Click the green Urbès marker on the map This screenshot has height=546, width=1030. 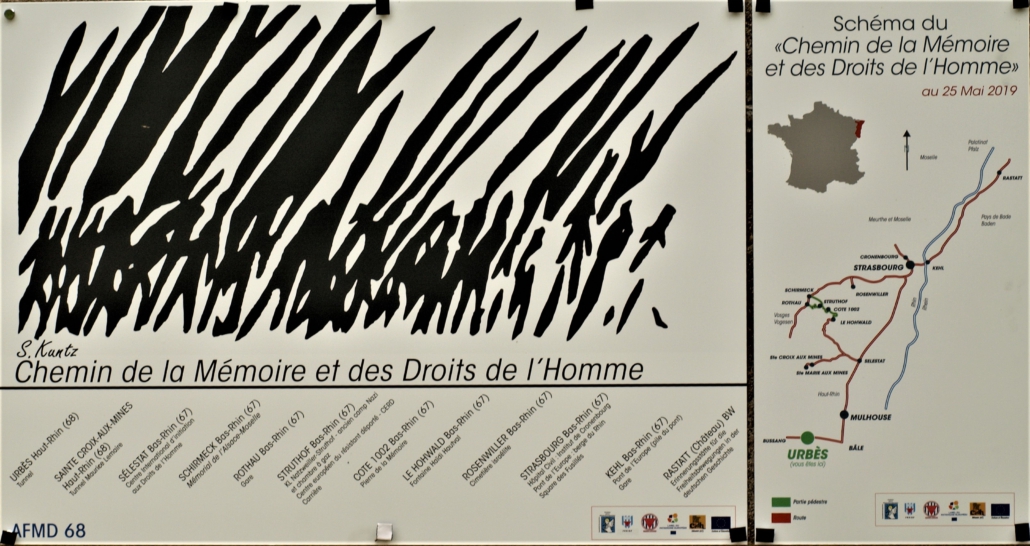[807, 438]
